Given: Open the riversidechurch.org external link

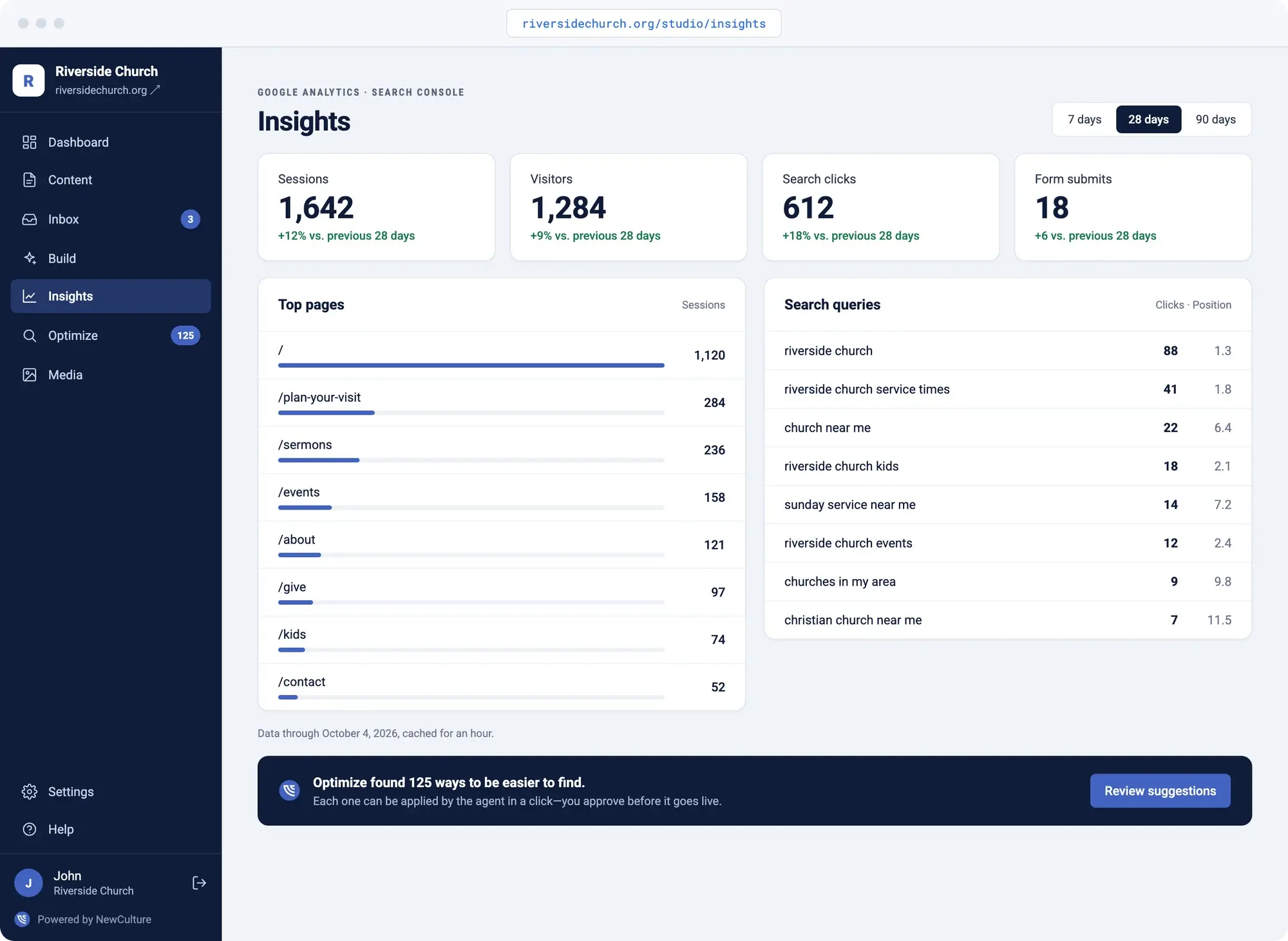Looking at the screenshot, I should (108, 90).
